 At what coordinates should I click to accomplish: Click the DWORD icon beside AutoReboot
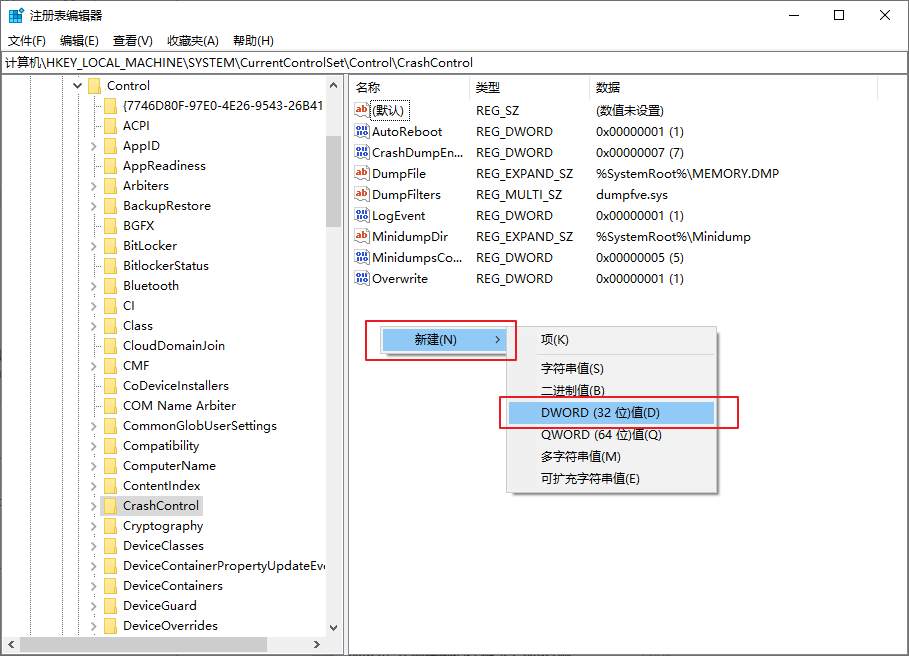[362, 132]
